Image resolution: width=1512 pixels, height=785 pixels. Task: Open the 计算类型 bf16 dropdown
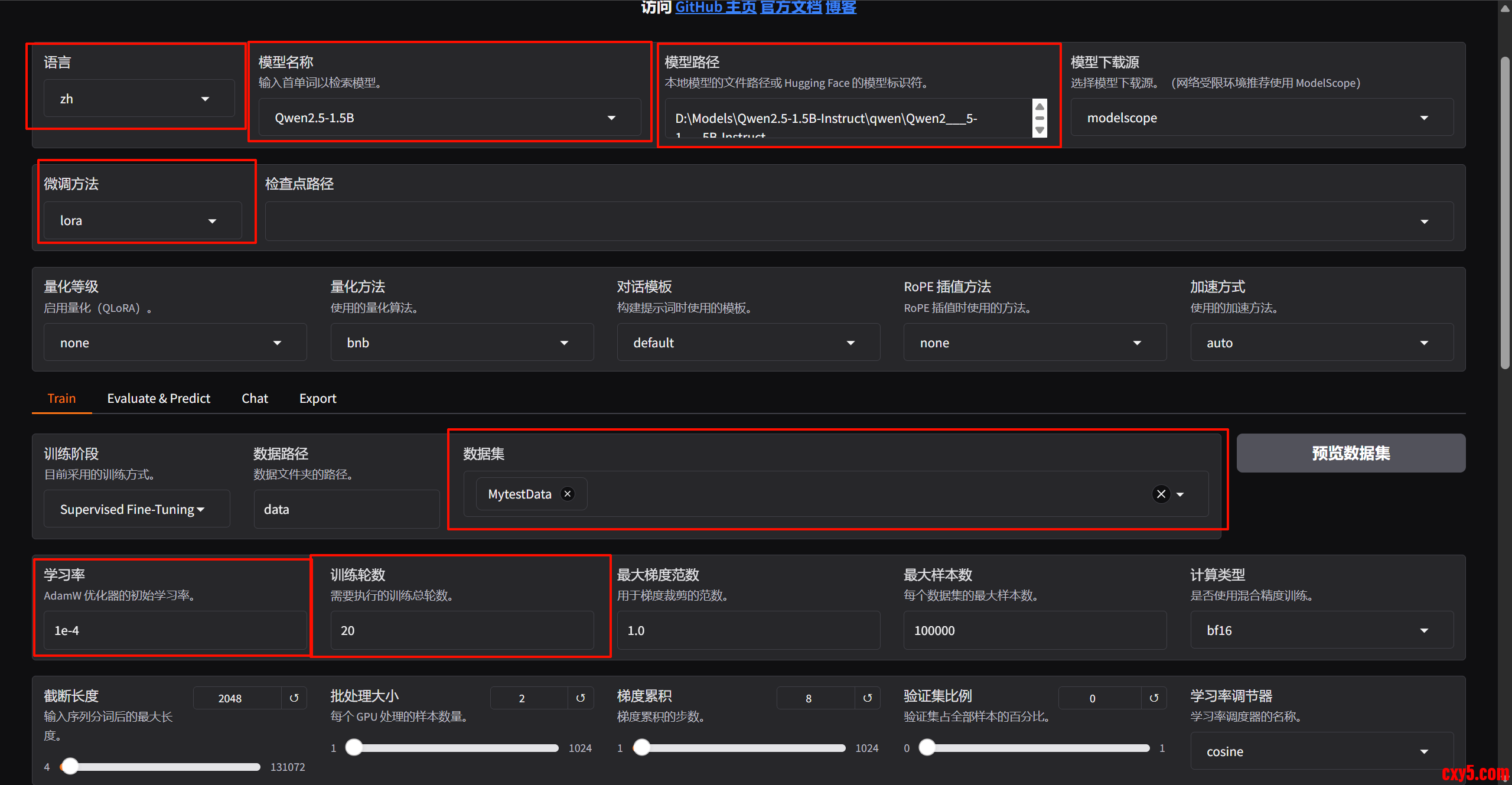1321,630
